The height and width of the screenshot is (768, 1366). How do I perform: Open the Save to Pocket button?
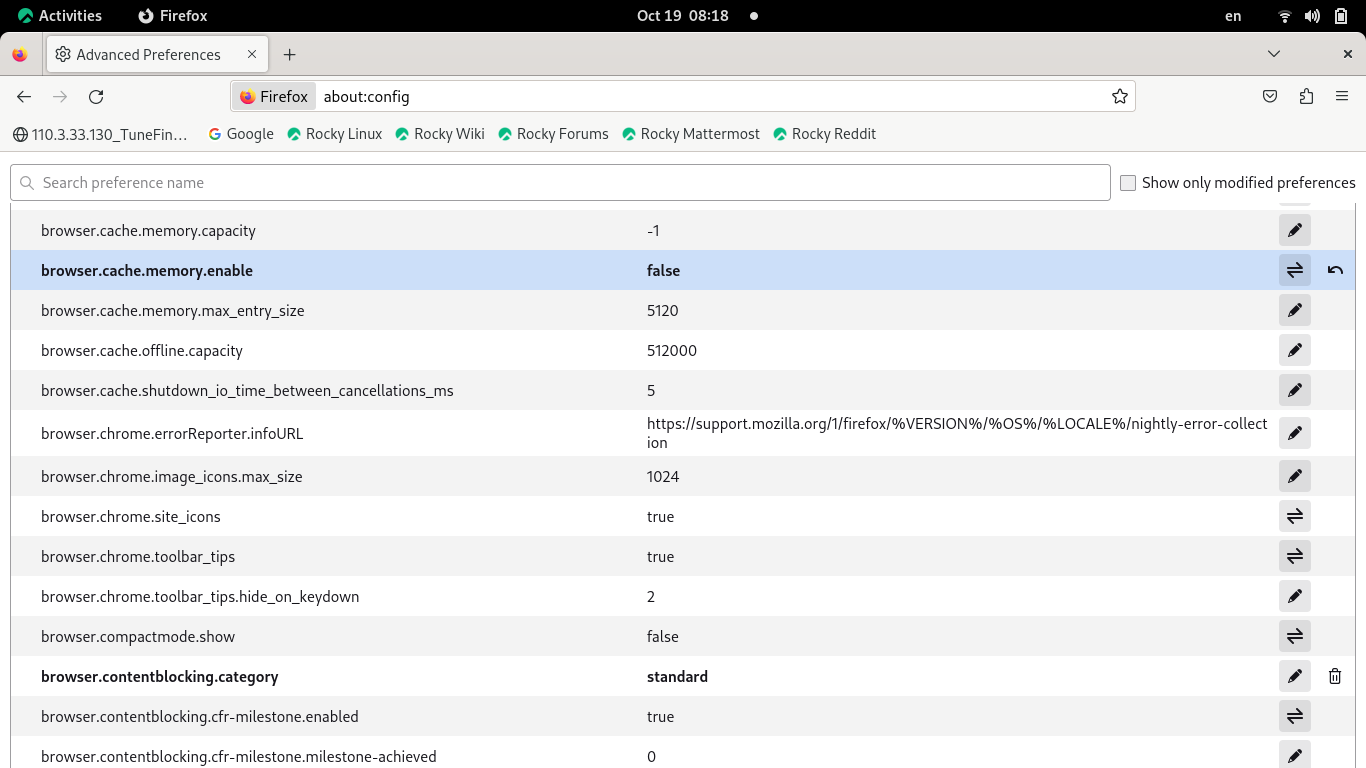[1269, 96]
